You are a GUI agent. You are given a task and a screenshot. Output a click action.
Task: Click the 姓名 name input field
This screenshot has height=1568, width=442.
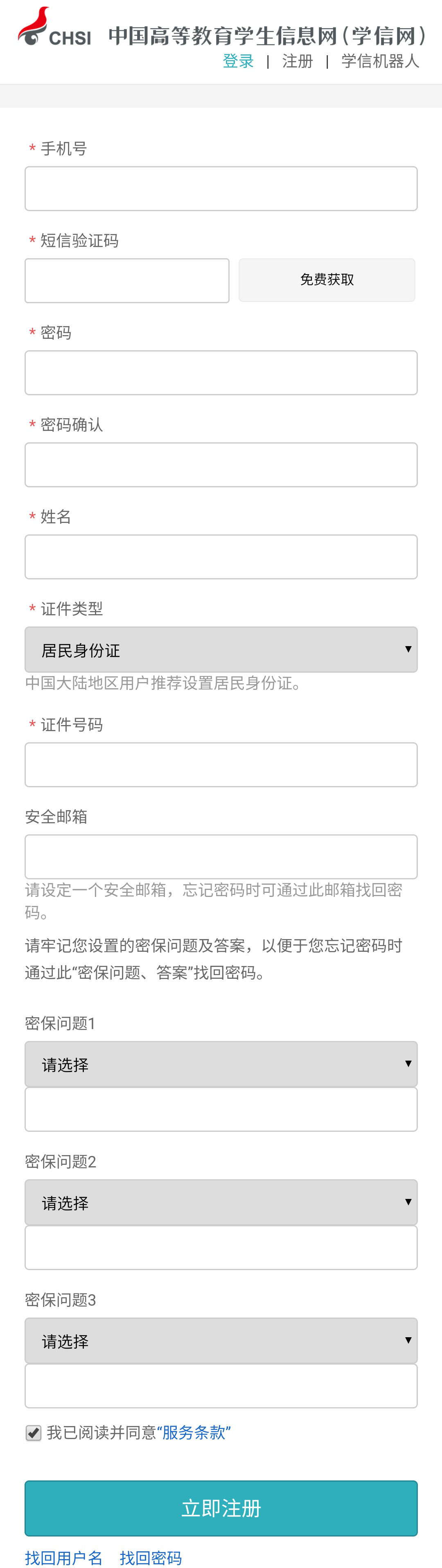pos(221,557)
